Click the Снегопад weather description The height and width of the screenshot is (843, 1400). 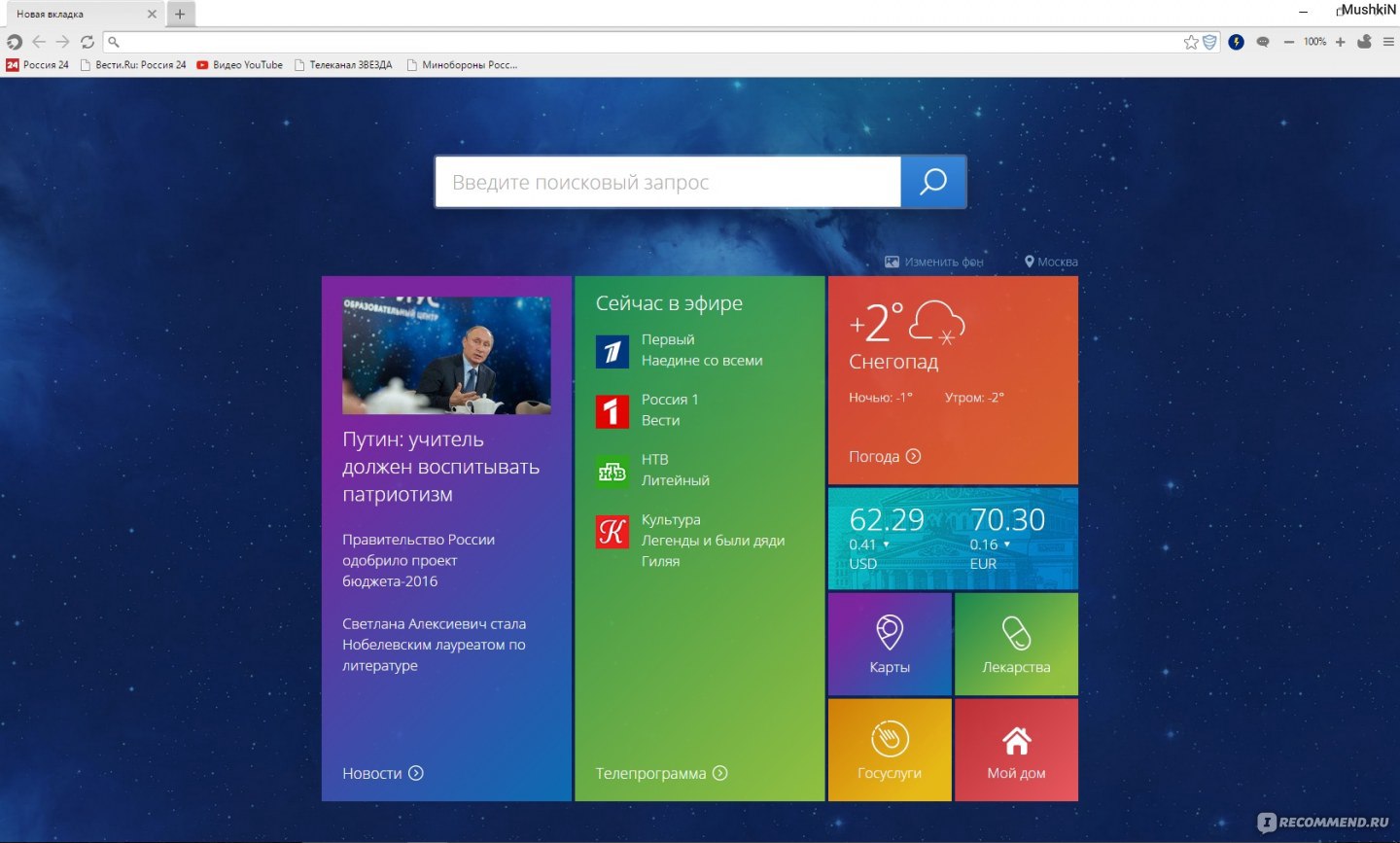pos(893,362)
